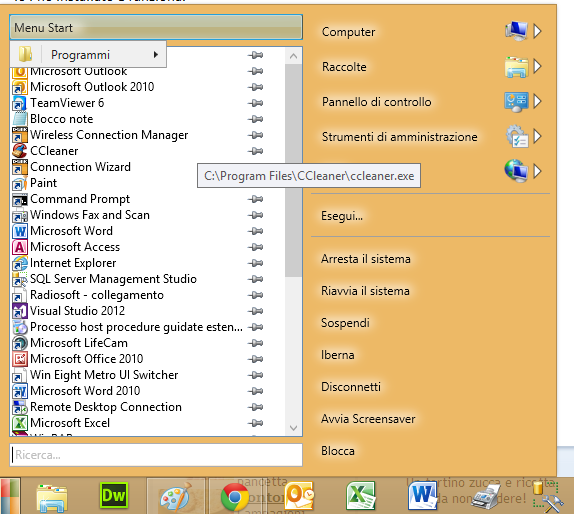574x514 pixels.
Task: Click the program list scrollbar down arrow
Action: pos(293,428)
